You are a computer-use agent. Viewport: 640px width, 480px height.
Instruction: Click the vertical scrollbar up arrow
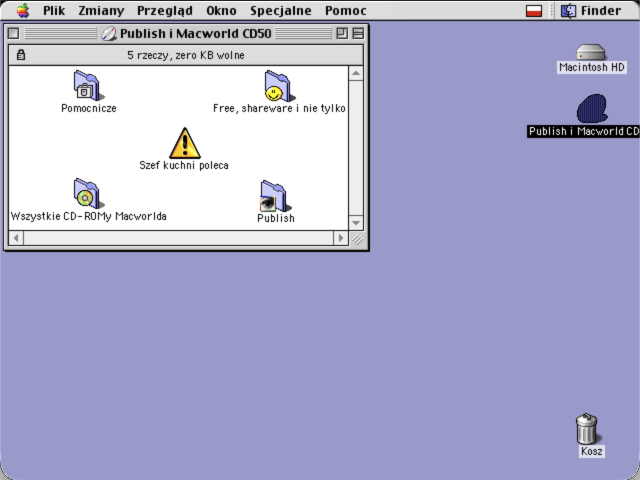pyautogui.click(x=356, y=73)
